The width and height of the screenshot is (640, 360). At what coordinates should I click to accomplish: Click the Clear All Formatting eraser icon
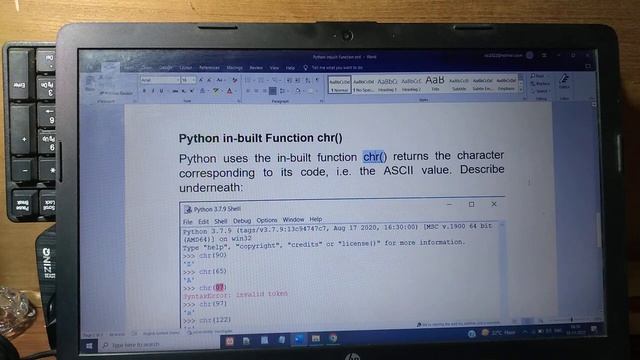click(x=235, y=80)
